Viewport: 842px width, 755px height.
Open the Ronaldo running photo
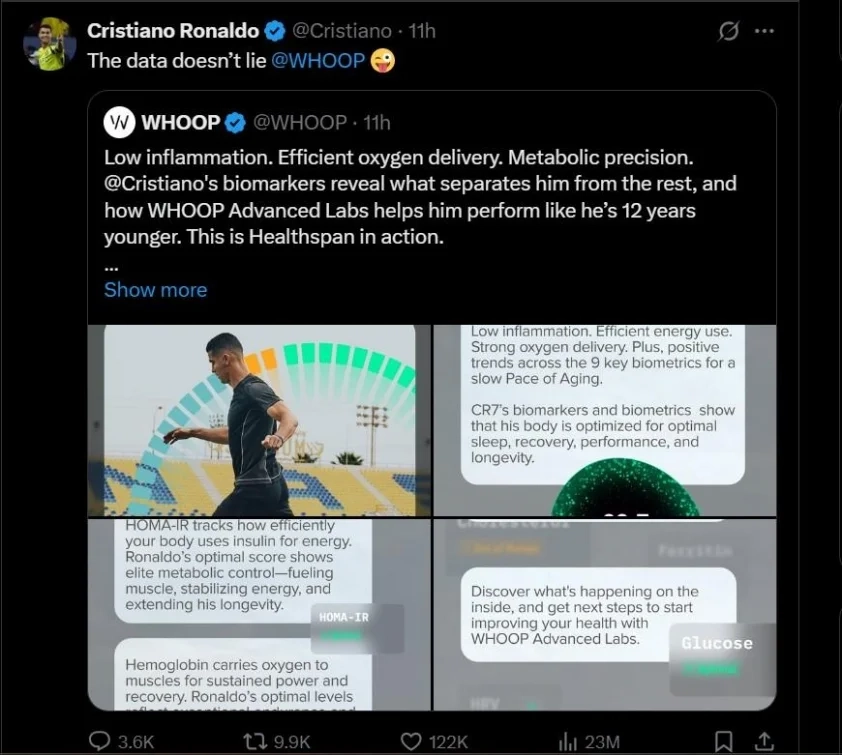(260, 420)
